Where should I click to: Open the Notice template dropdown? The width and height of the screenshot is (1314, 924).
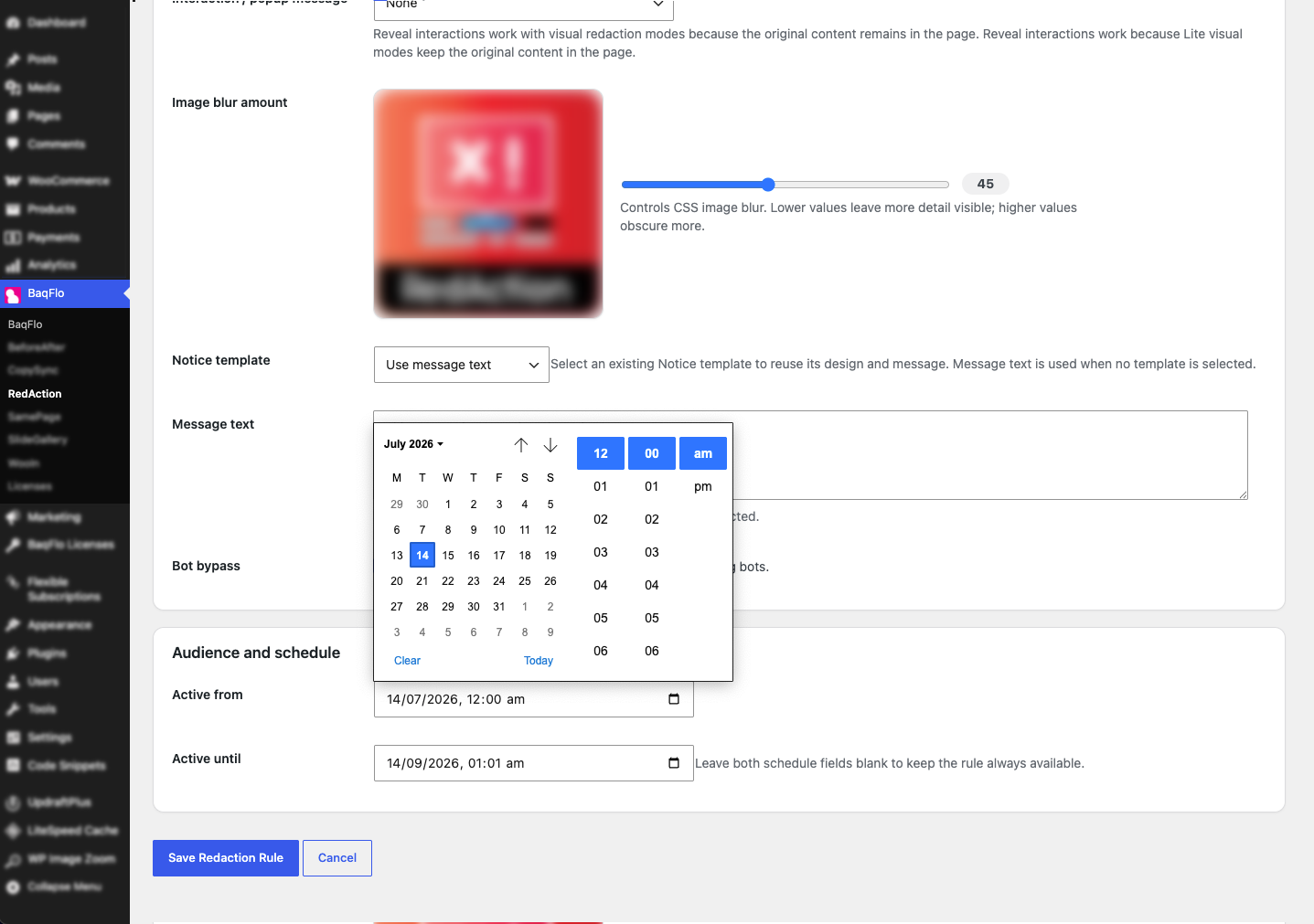point(462,365)
